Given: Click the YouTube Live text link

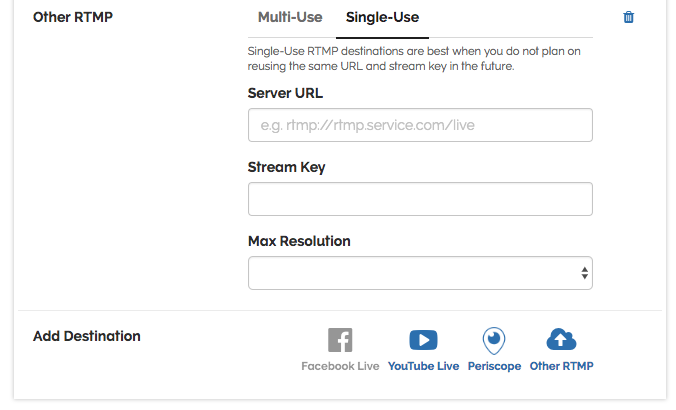Looking at the screenshot, I should pyautogui.click(x=423, y=366).
